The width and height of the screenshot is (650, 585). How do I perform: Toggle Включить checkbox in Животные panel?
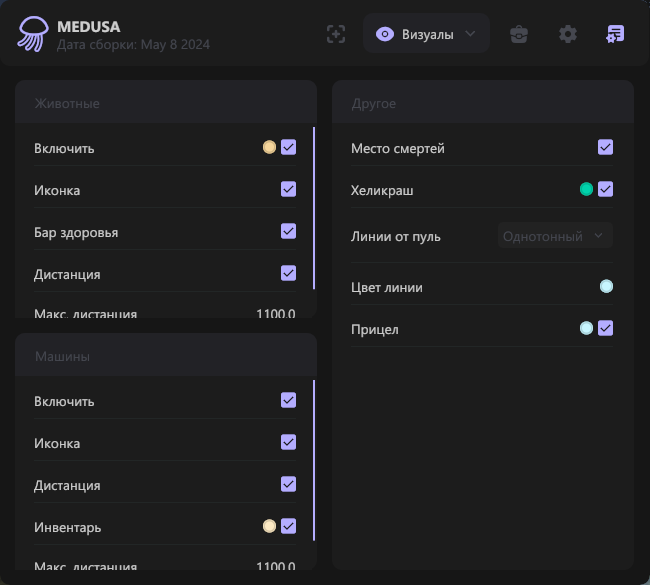(x=288, y=148)
